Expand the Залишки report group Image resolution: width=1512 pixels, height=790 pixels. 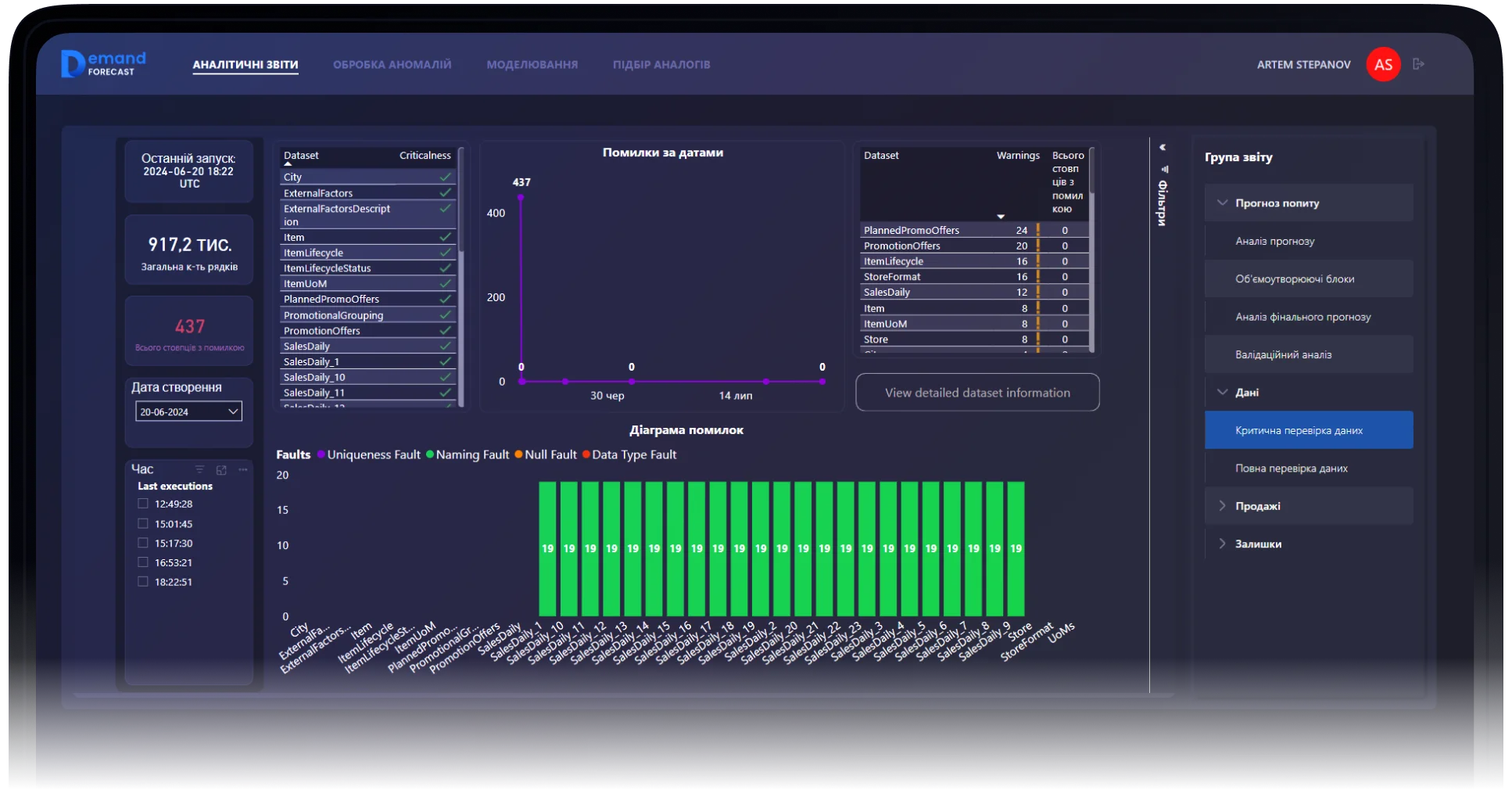(1222, 544)
